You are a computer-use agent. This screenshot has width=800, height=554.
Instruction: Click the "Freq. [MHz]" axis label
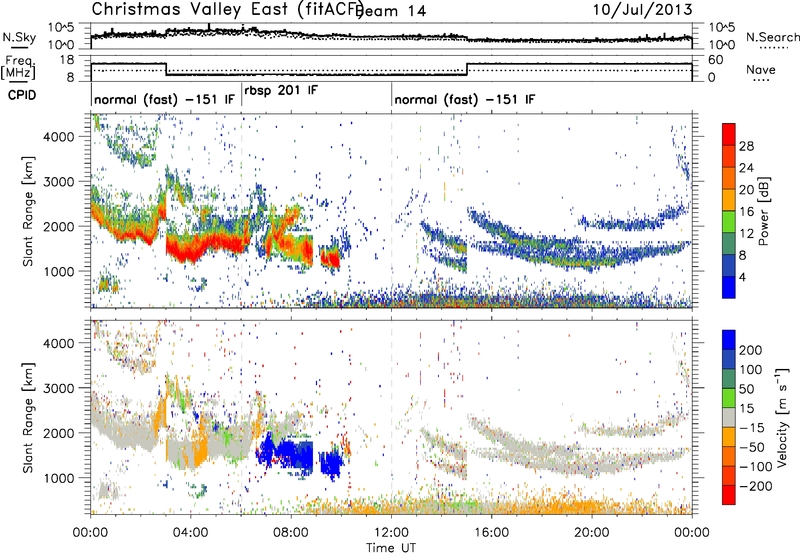19,68
